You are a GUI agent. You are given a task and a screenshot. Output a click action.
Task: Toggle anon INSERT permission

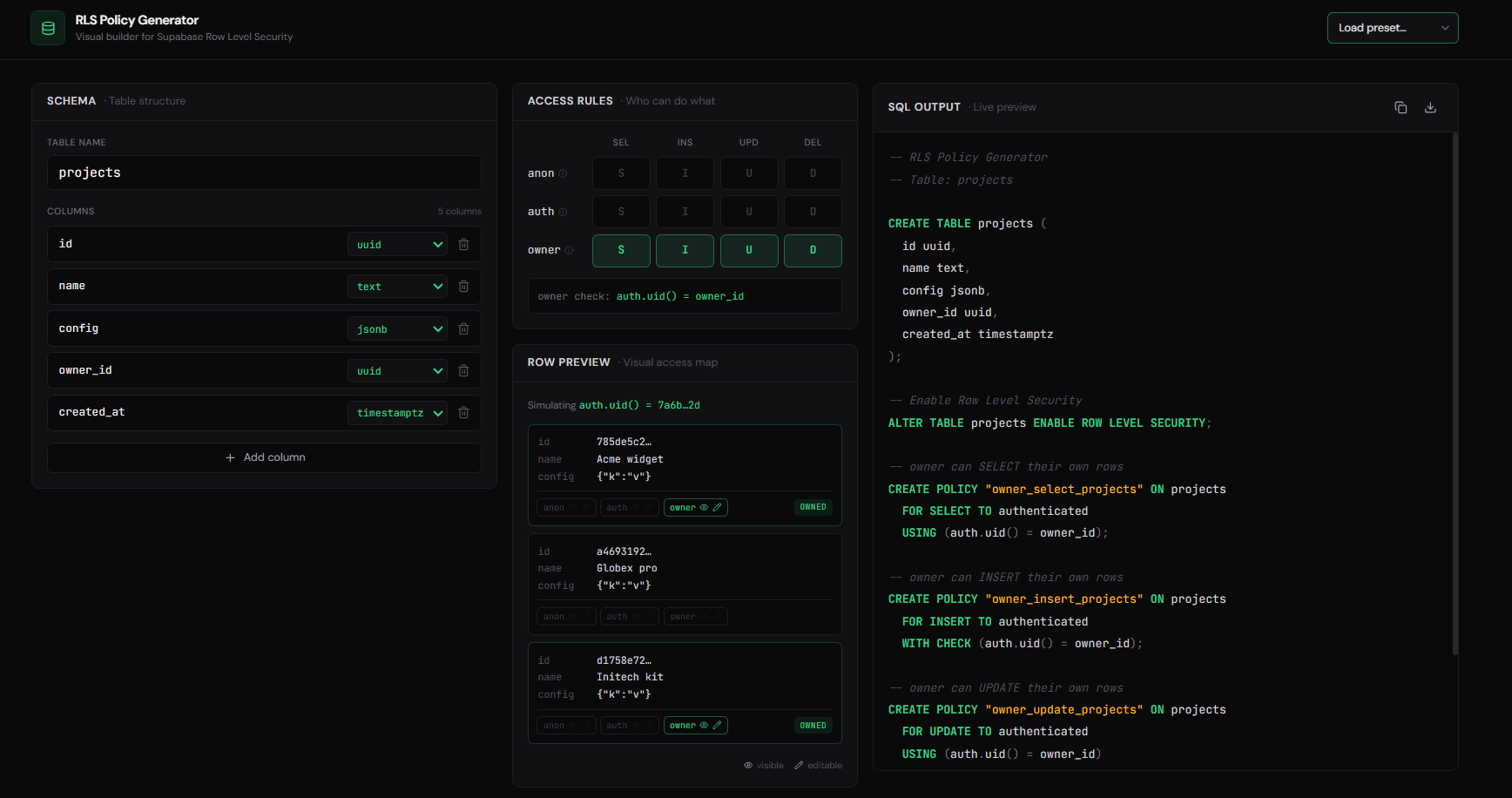(x=685, y=173)
